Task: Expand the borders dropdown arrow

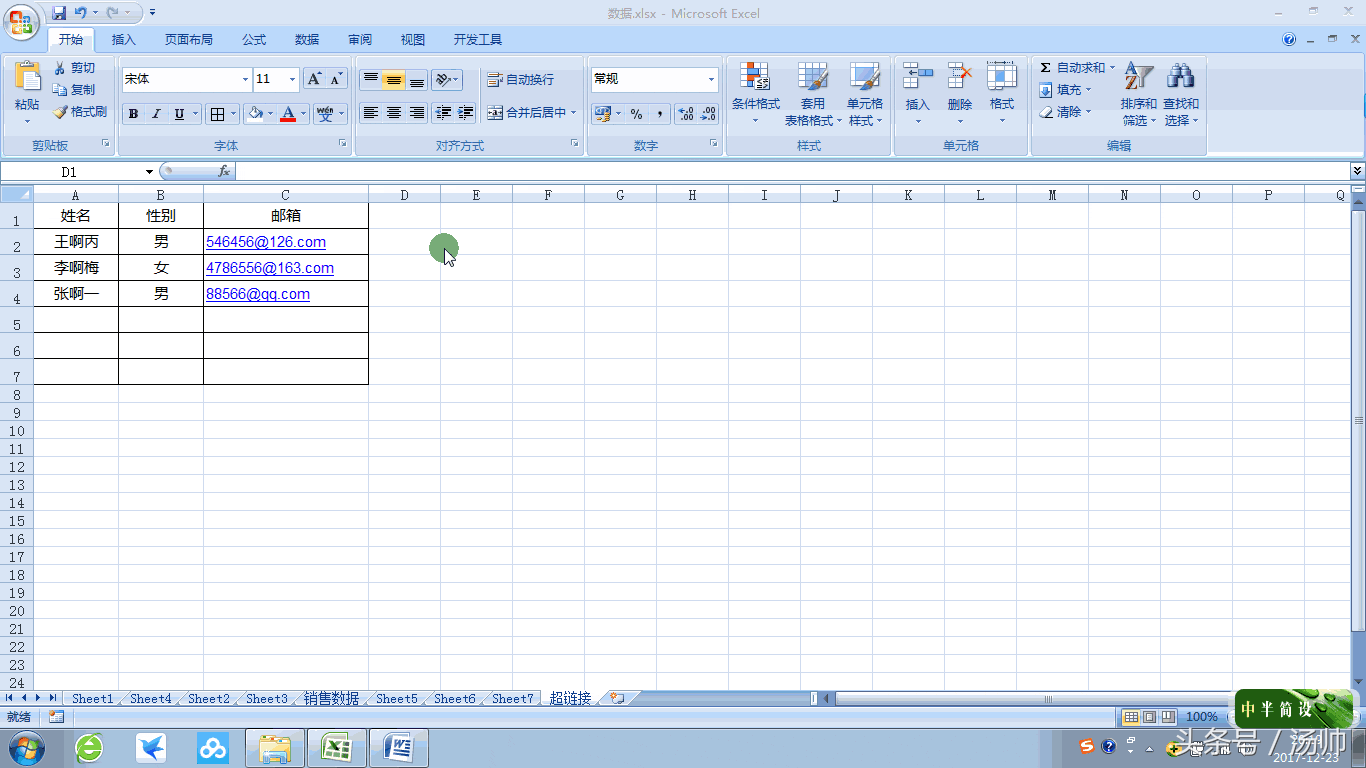Action: [x=234, y=114]
